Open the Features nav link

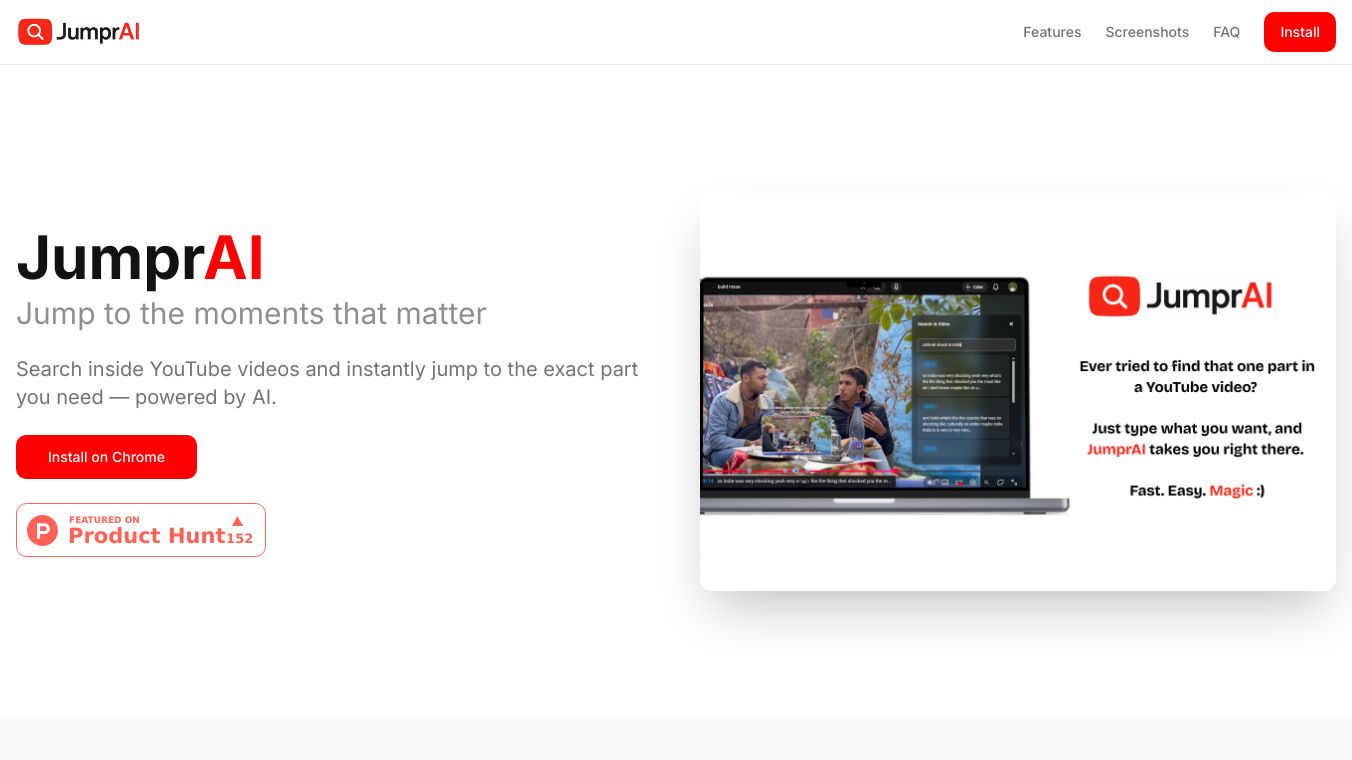click(x=1052, y=32)
